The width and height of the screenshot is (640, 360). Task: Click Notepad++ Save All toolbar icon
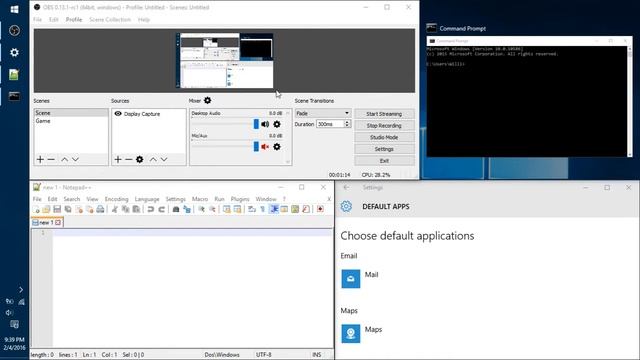(x=68, y=209)
